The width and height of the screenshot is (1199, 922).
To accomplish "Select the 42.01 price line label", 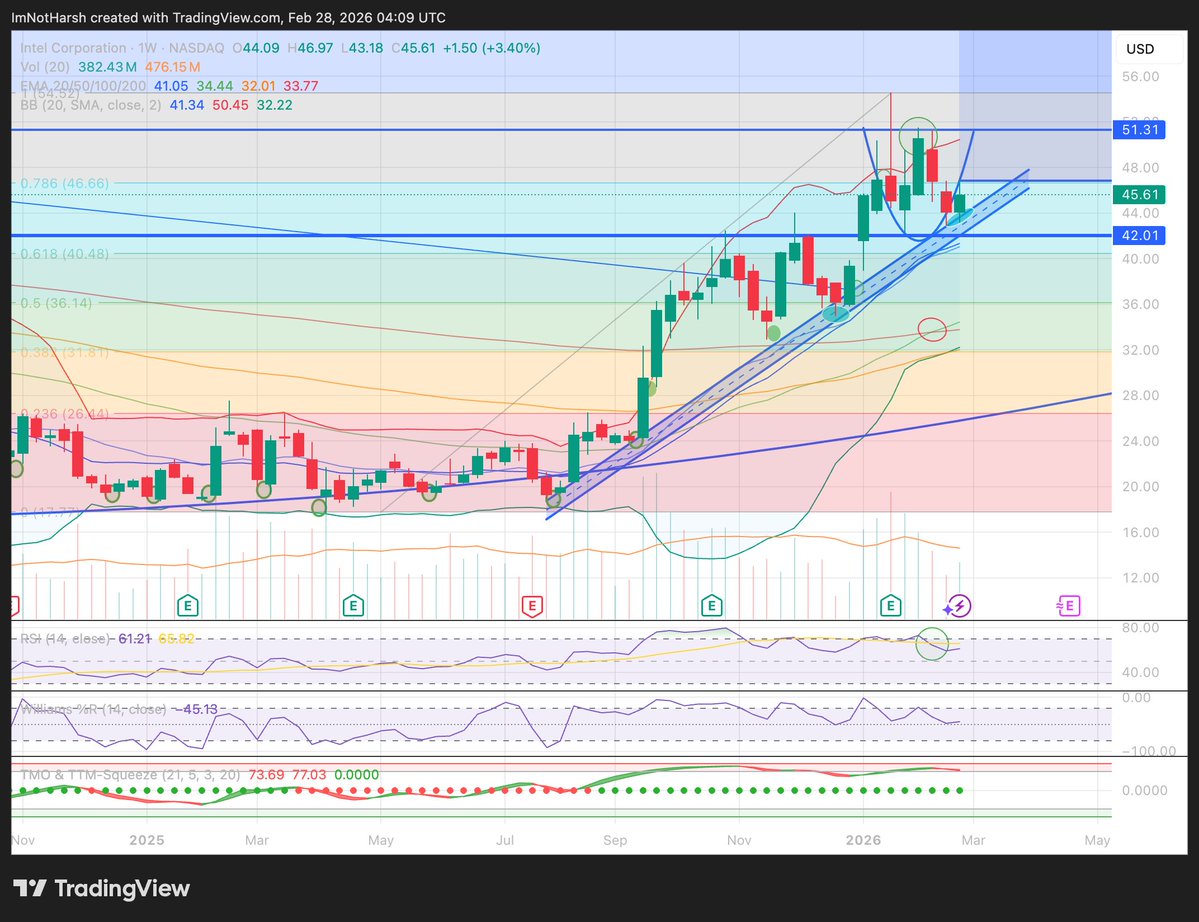I will coord(1139,235).
